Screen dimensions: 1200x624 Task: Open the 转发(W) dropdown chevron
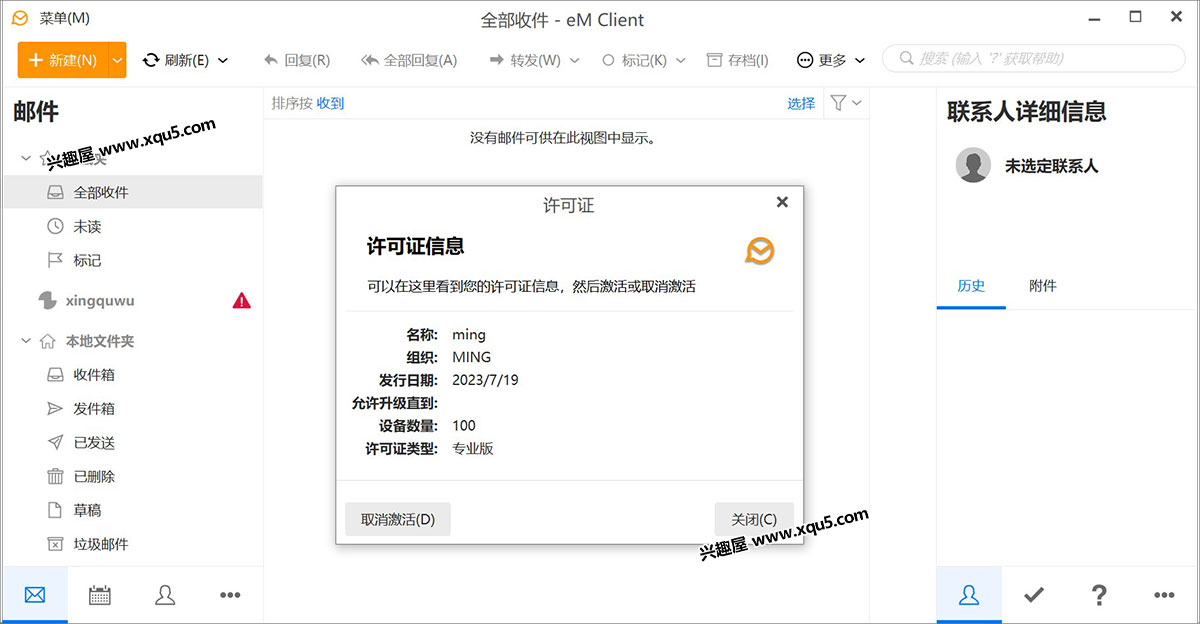(574, 60)
